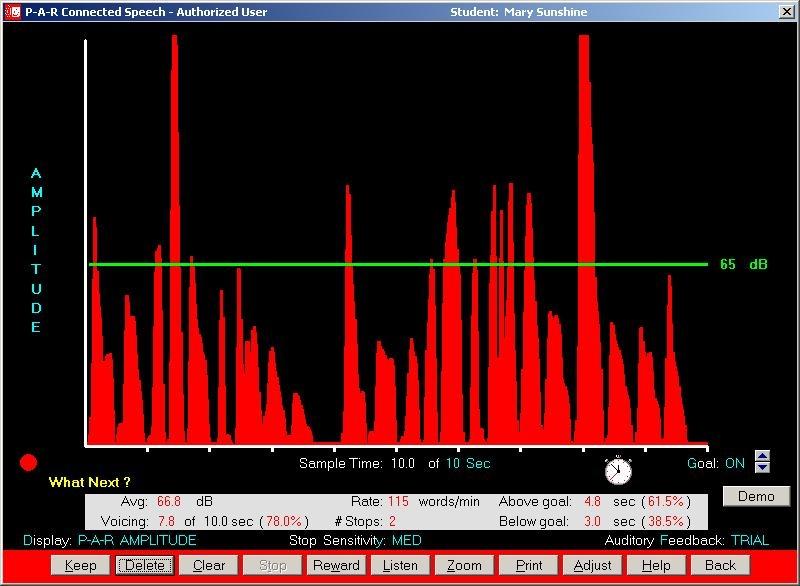
Task: Change the Stop Sensitivity MED value
Action: tap(406, 541)
